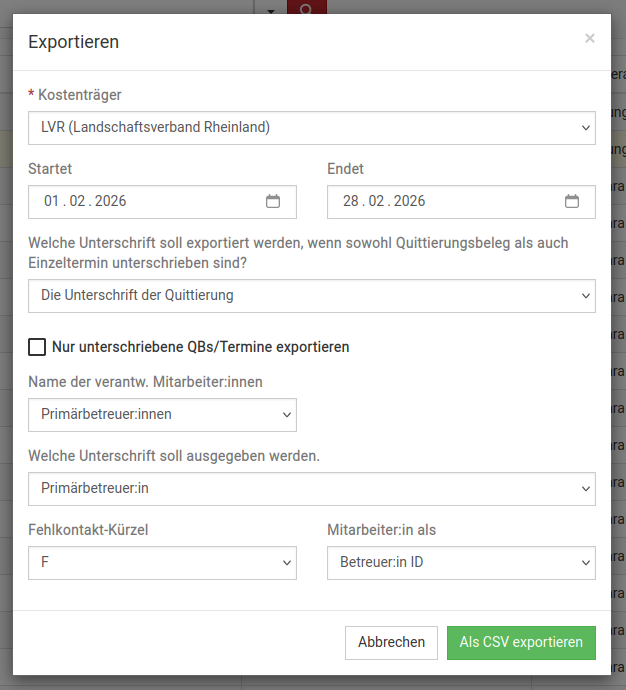
Task: Select the month field in Endet date
Action: click(x=376, y=202)
